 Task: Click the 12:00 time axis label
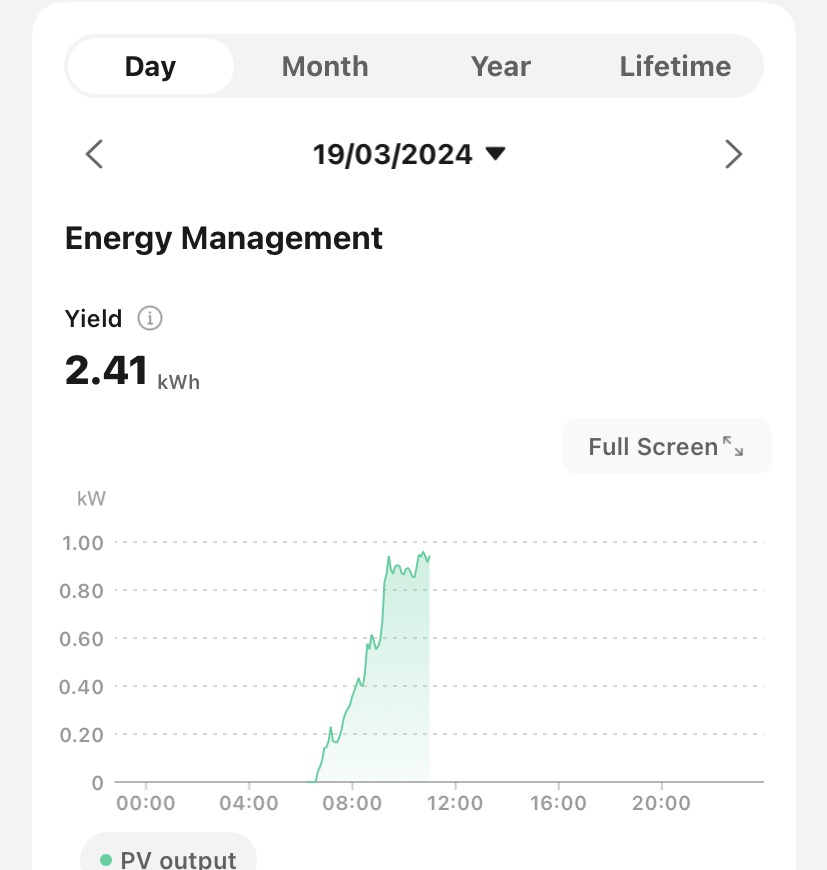[x=455, y=803]
